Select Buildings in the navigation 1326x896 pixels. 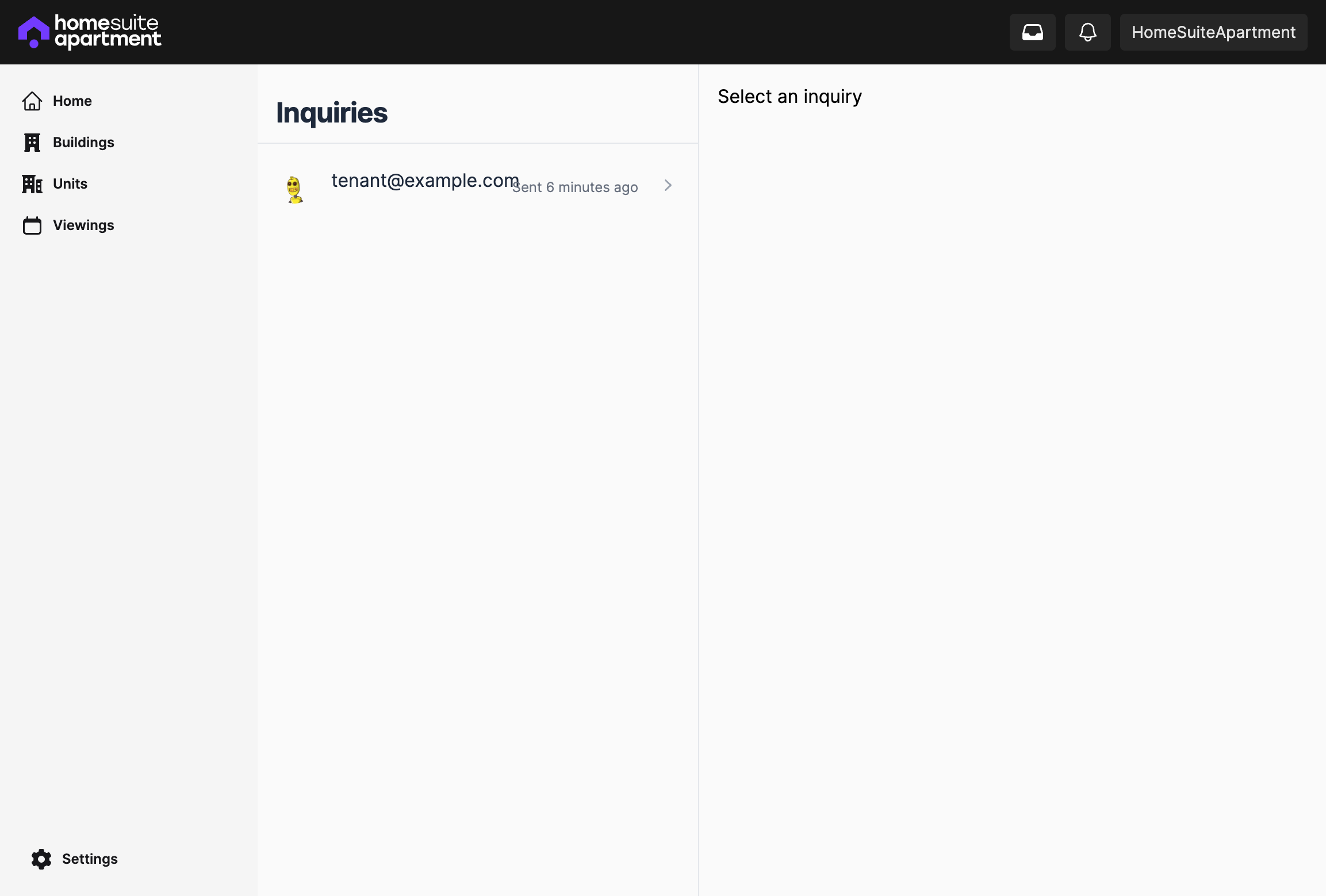(83, 142)
